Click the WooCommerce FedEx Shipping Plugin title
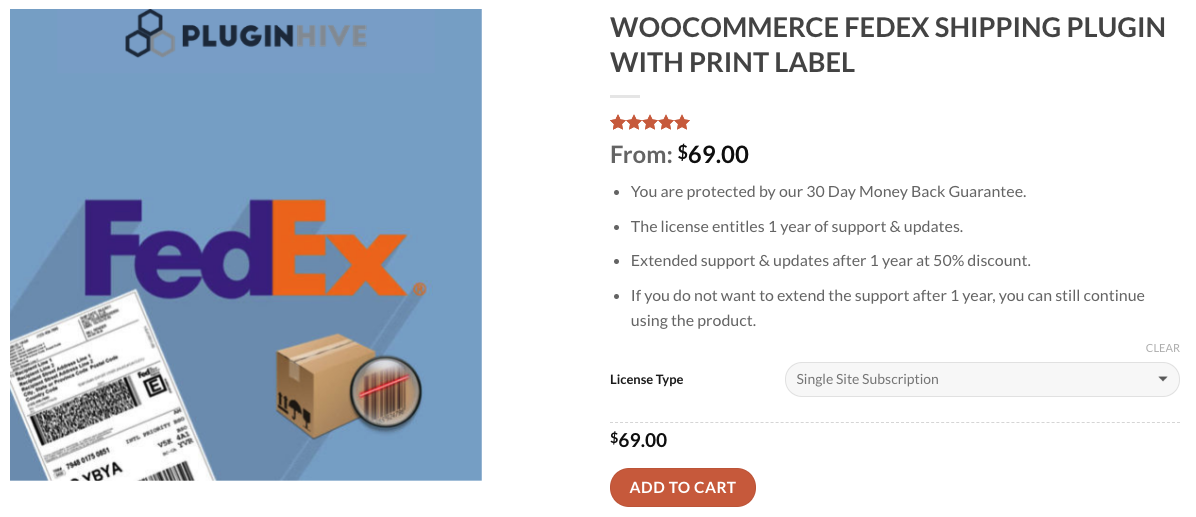Viewport: 1196px width, 517px height. pyautogui.click(x=887, y=45)
